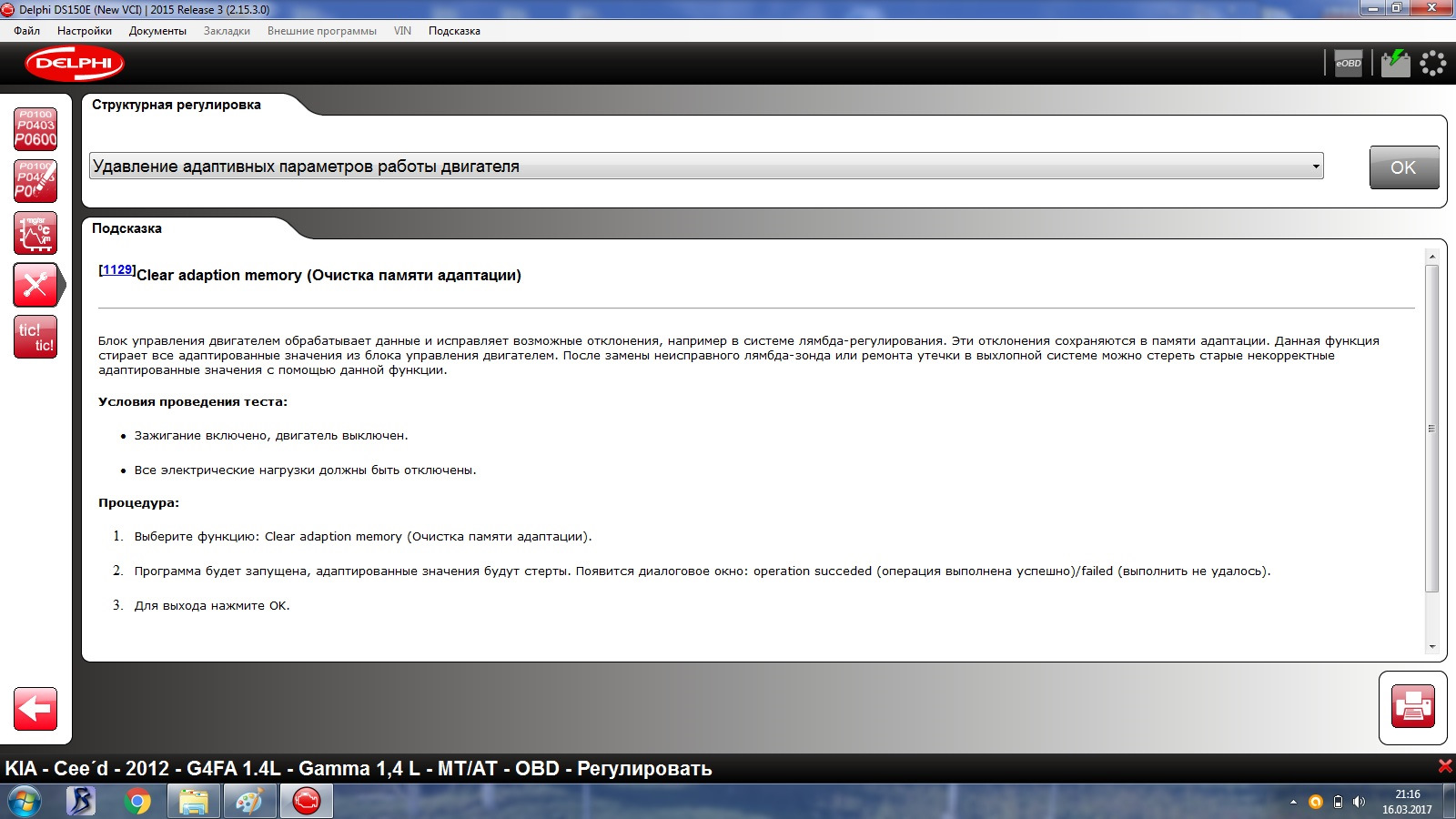This screenshot has width=1456, height=819.
Task: Open Paint from the taskbar
Action: click(249, 802)
